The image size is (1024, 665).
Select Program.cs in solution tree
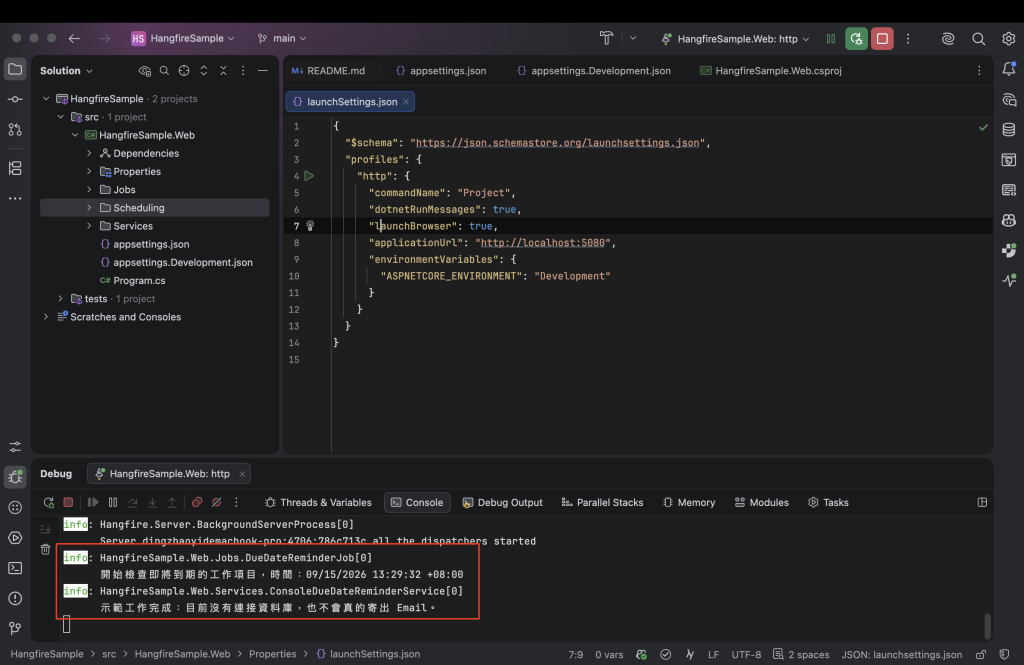(139, 280)
